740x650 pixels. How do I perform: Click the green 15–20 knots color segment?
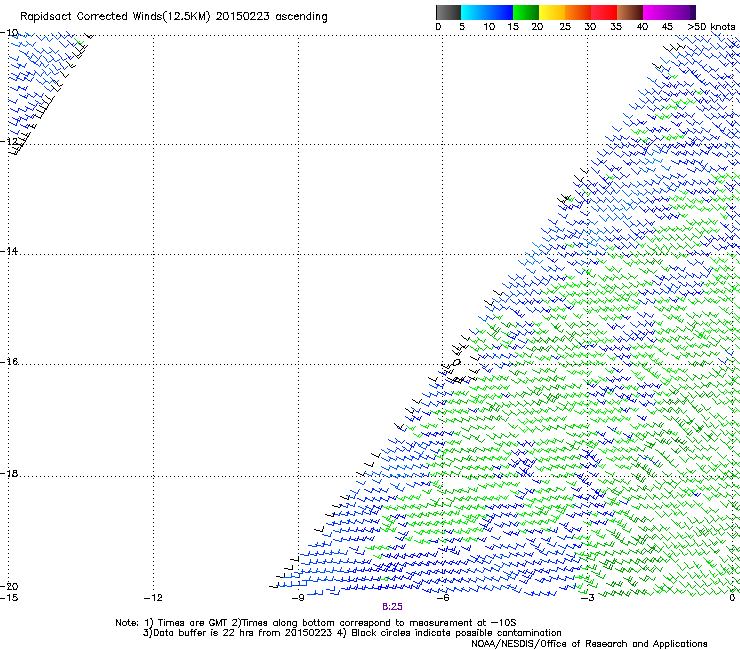pos(526,12)
